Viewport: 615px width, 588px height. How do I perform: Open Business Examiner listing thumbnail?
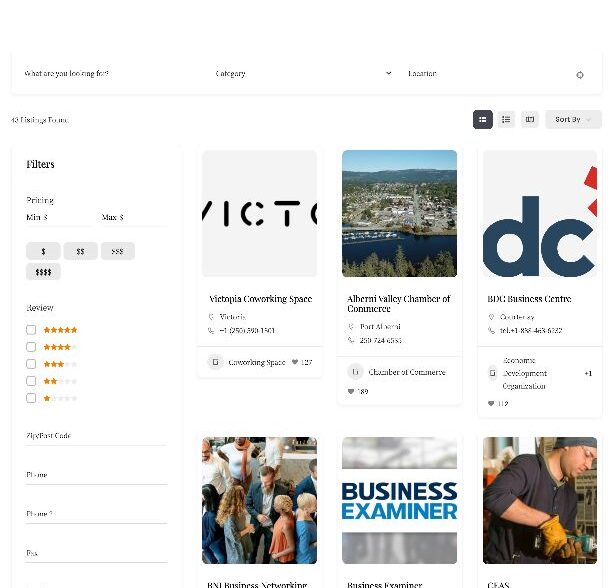coord(399,500)
